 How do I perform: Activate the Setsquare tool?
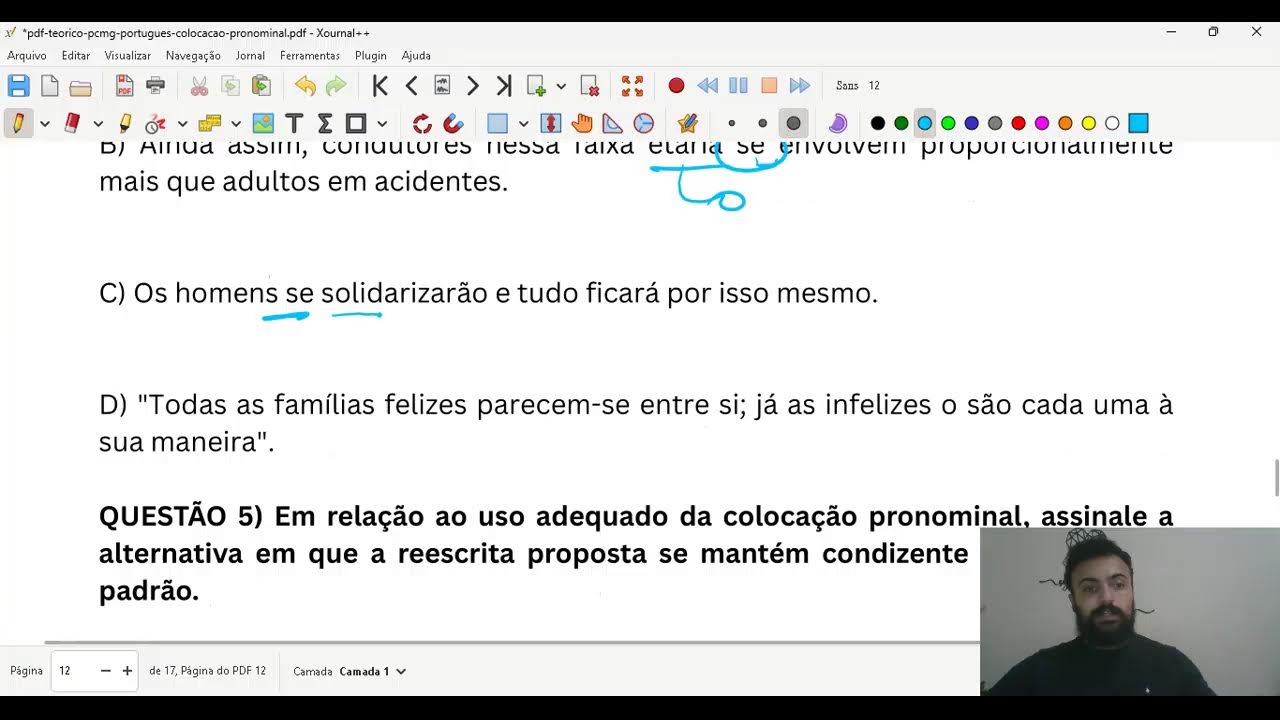coord(613,123)
